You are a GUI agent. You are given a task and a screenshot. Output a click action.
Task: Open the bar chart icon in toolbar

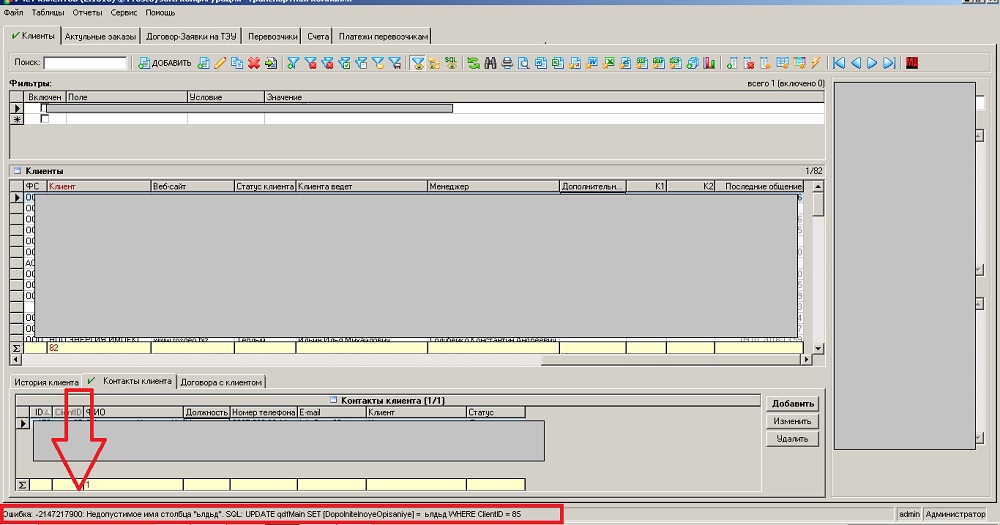click(709, 63)
